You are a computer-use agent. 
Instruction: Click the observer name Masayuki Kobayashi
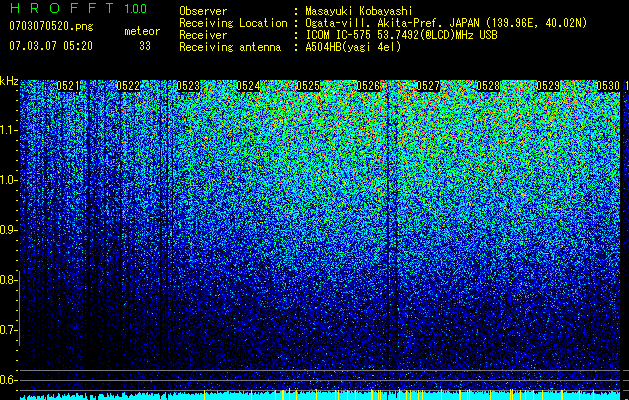[359, 11]
